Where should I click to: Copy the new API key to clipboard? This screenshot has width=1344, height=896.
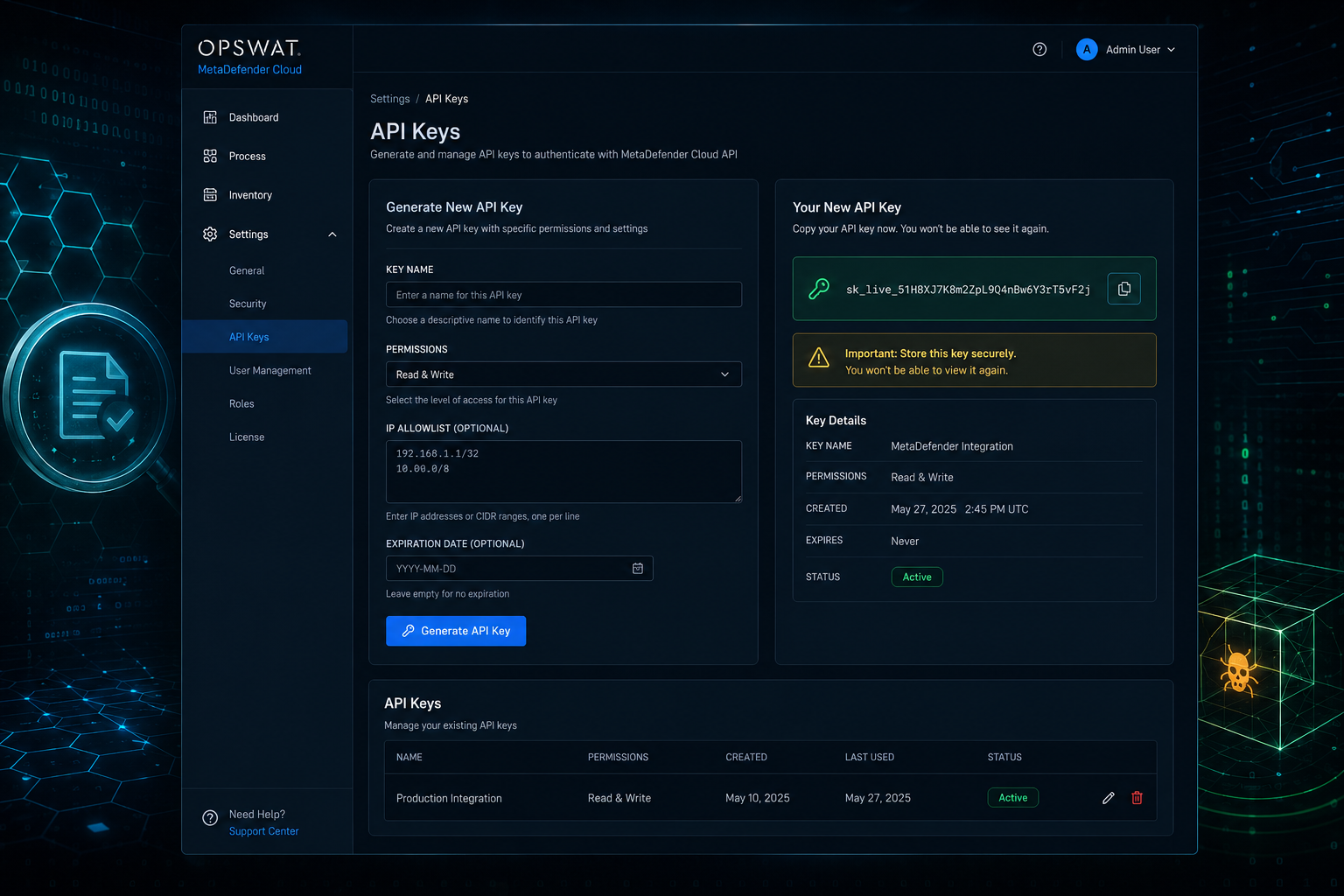1123,289
